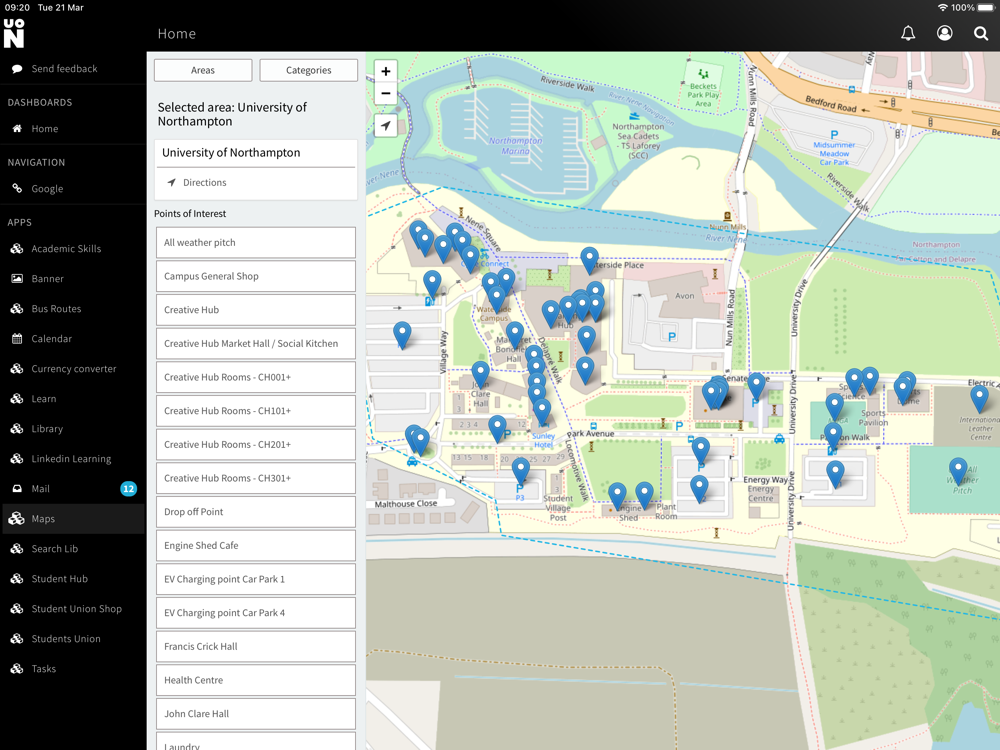Zoom in on the map
The width and height of the screenshot is (1000, 750).
(386, 71)
